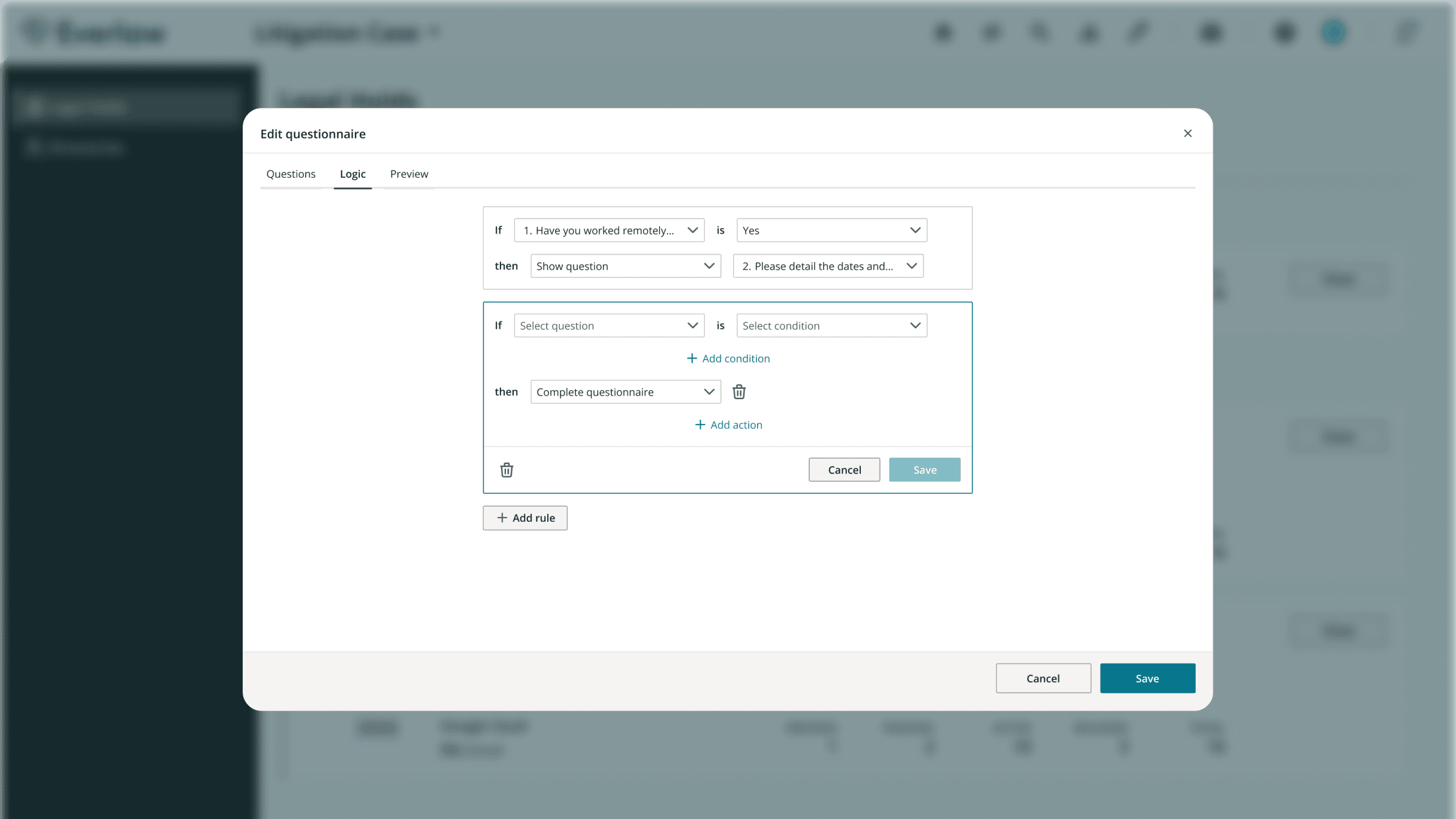Open the 'Select condition' dropdown
The width and height of the screenshot is (1456, 819).
point(831,325)
